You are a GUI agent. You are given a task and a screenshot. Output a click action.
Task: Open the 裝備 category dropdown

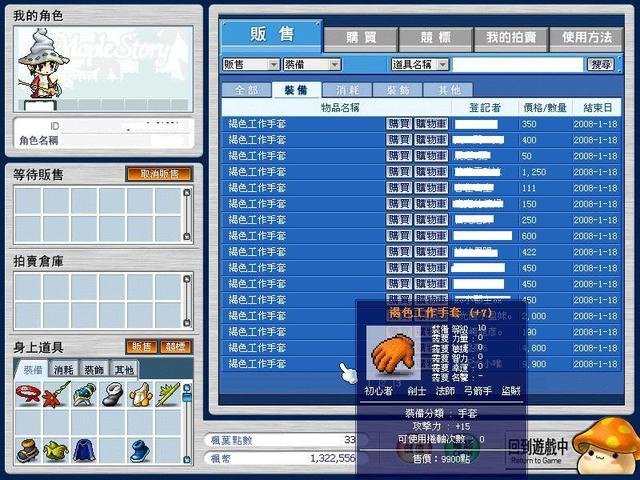tap(312, 64)
